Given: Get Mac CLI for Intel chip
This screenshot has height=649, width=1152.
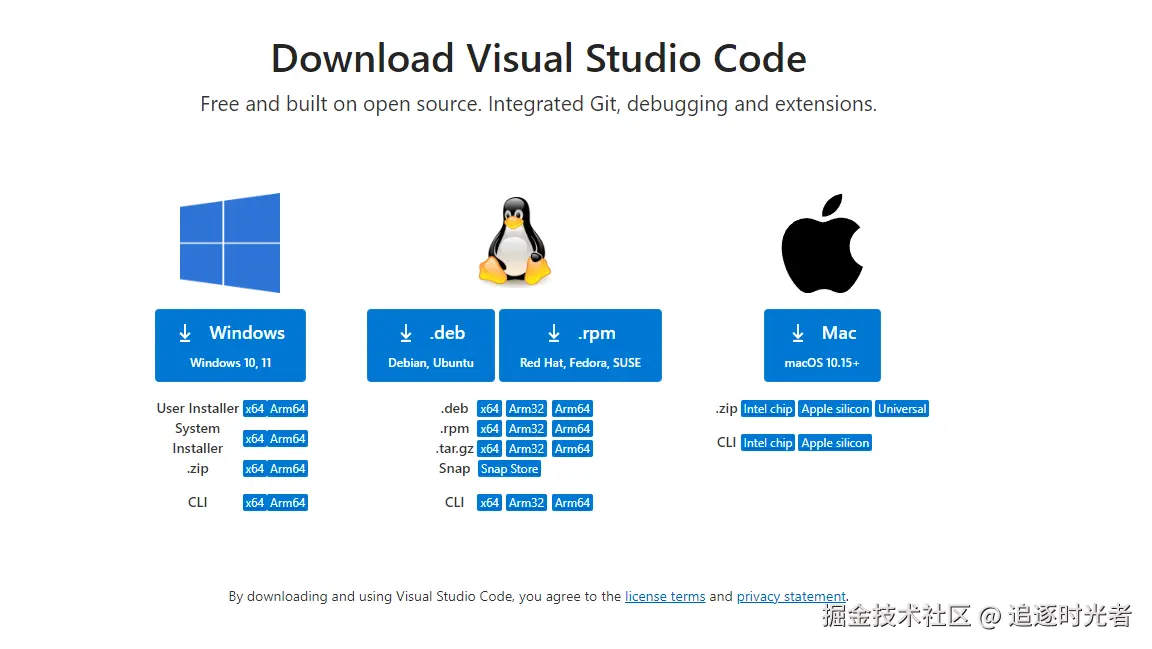Looking at the screenshot, I should (x=768, y=442).
